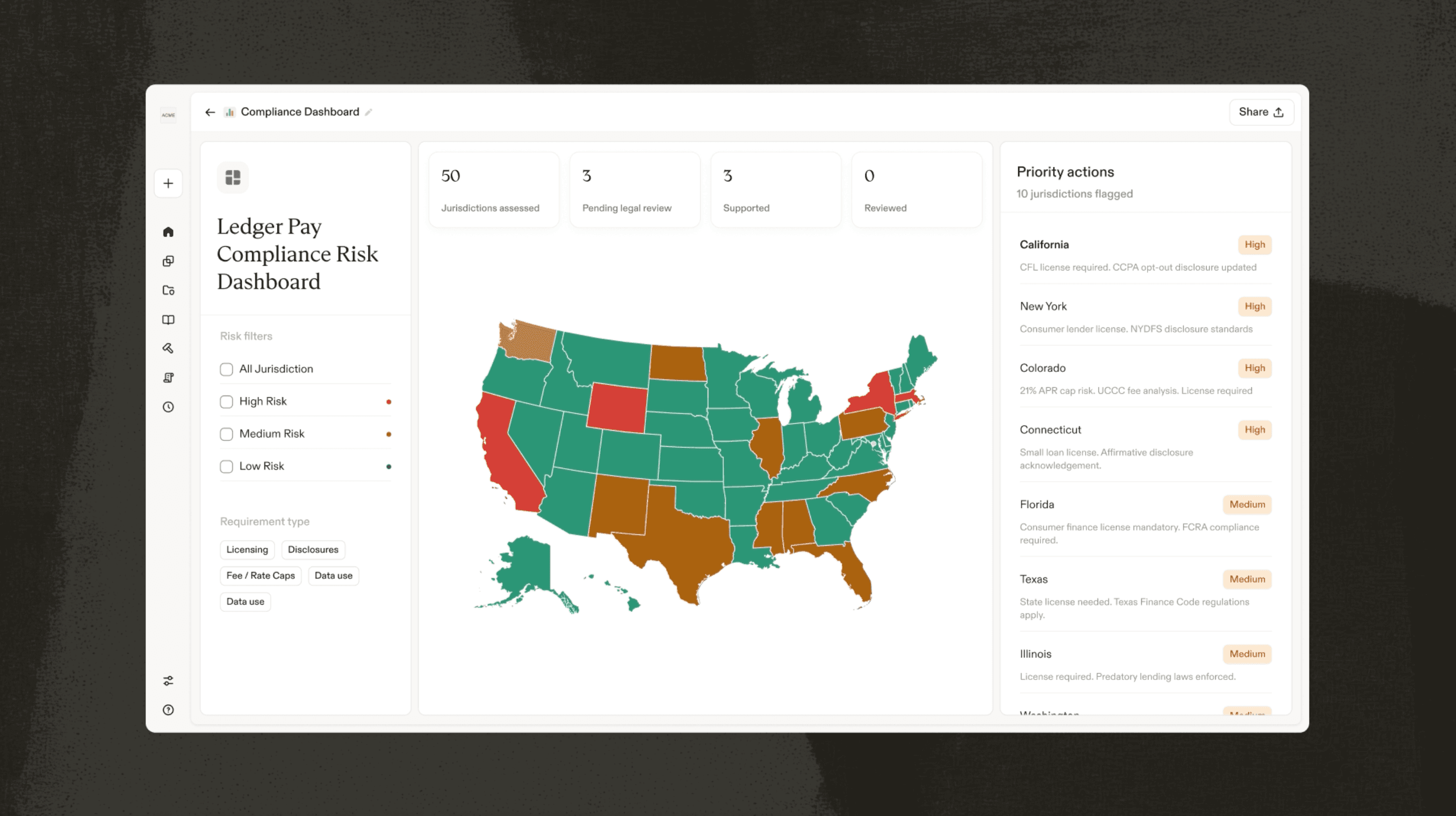Image resolution: width=1456 pixels, height=816 pixels.
Task: Open the Supported stat card
Action: pos(775,190)
